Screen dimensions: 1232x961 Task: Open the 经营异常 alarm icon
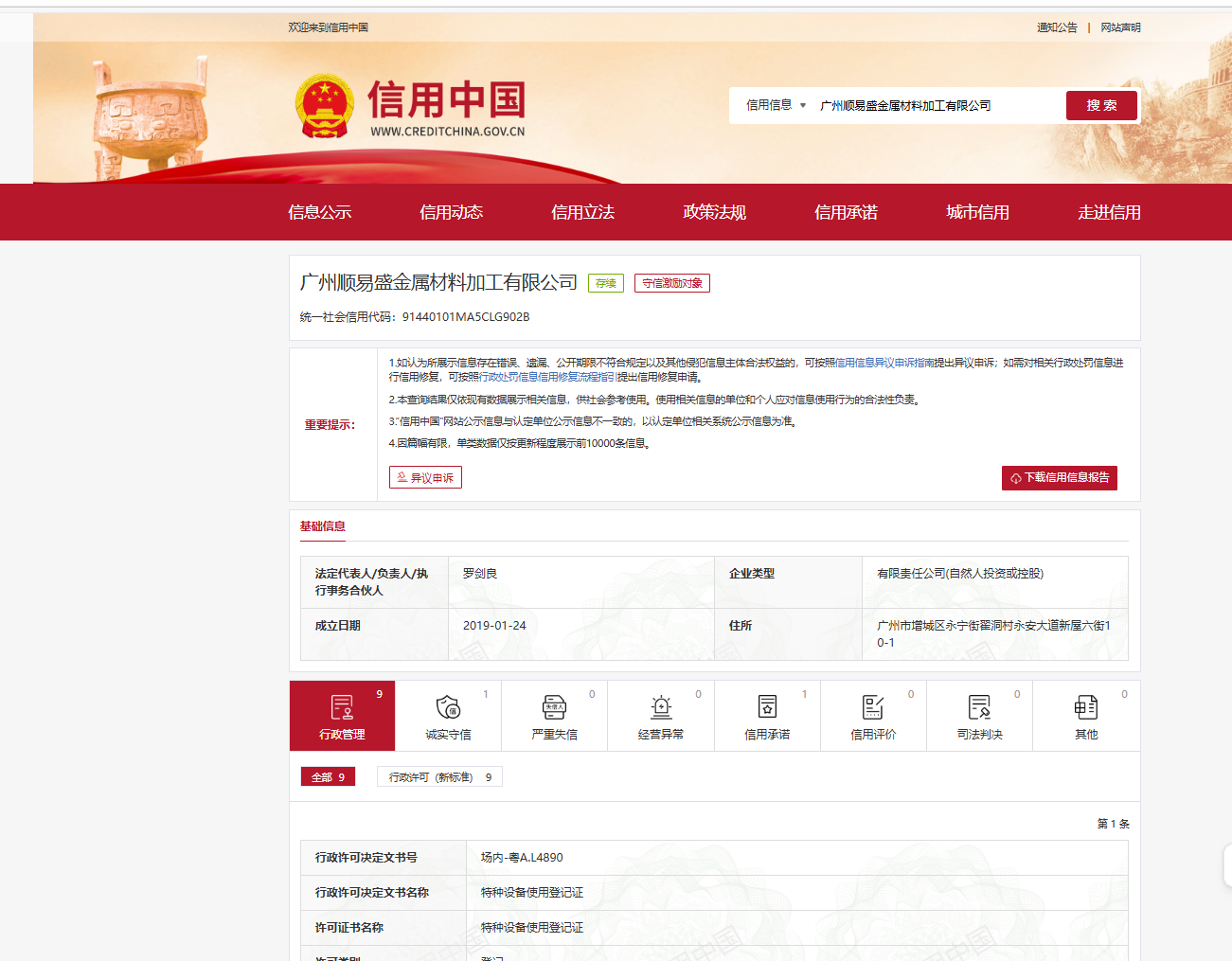click(661, 707)
